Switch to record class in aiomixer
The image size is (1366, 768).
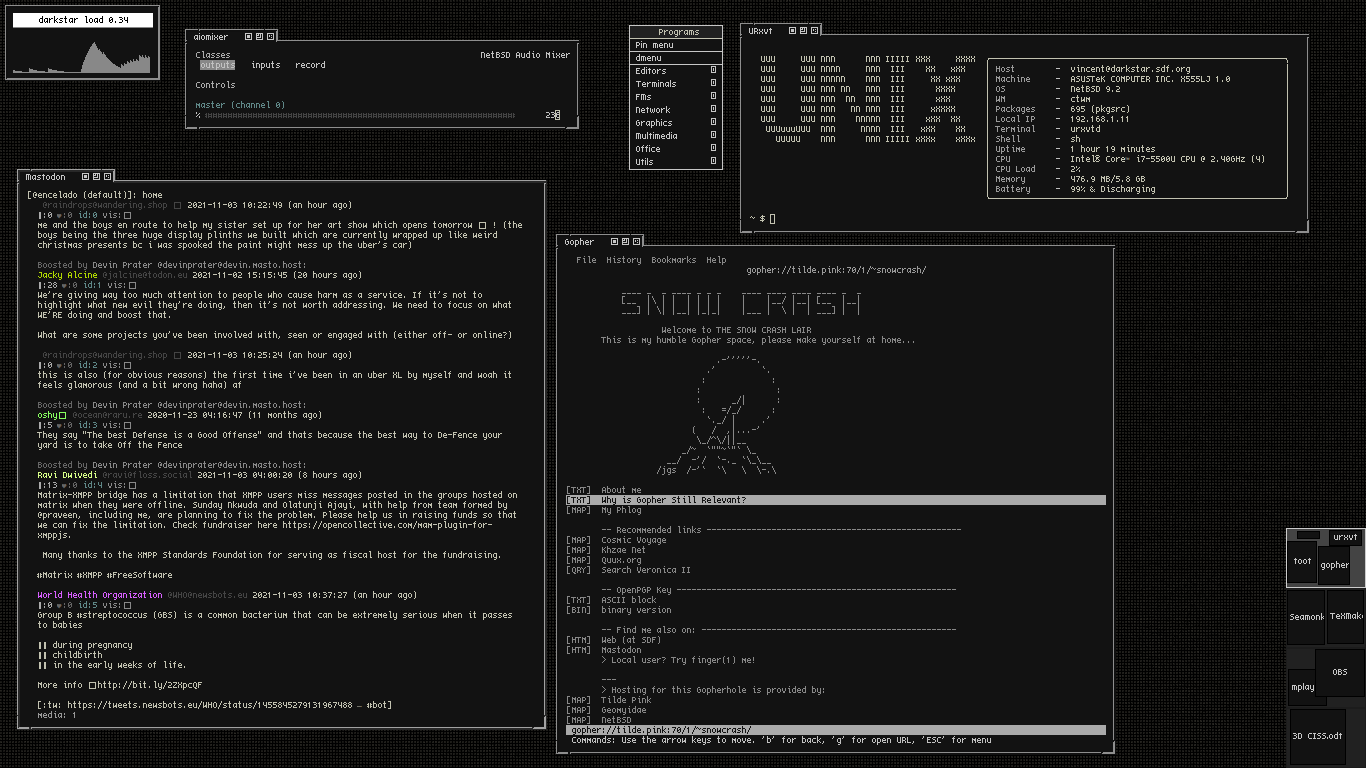click(x=310, y=65)
